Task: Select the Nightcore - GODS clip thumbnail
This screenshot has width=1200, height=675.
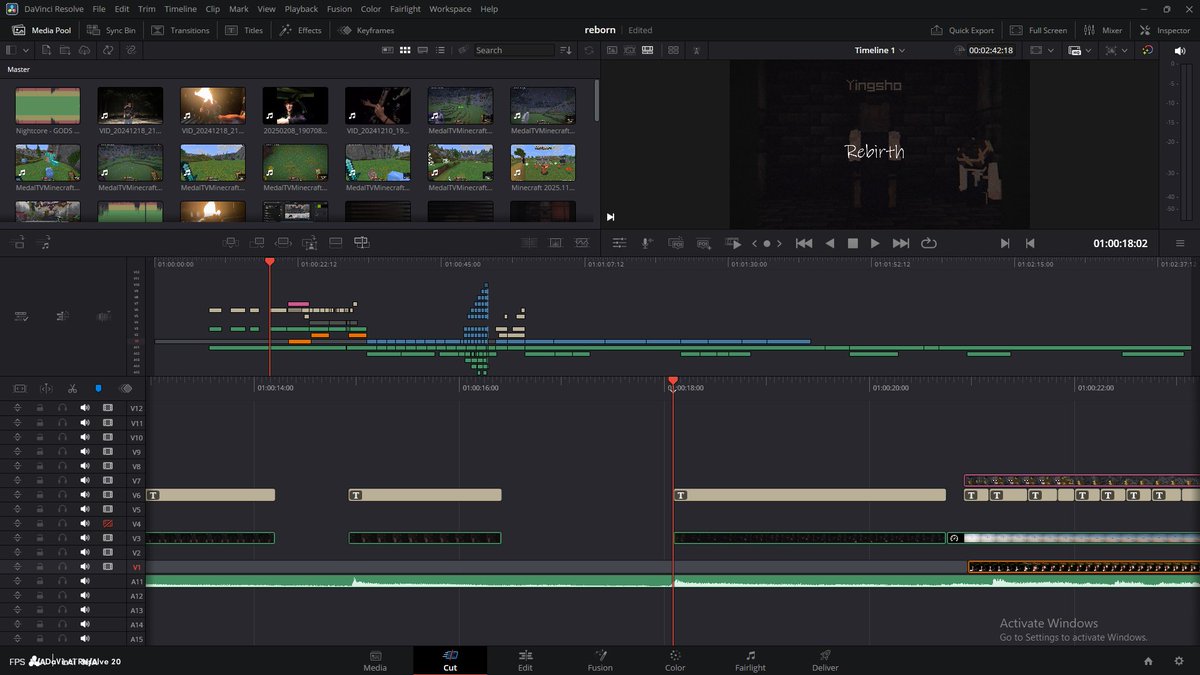Action: (47, 103)
